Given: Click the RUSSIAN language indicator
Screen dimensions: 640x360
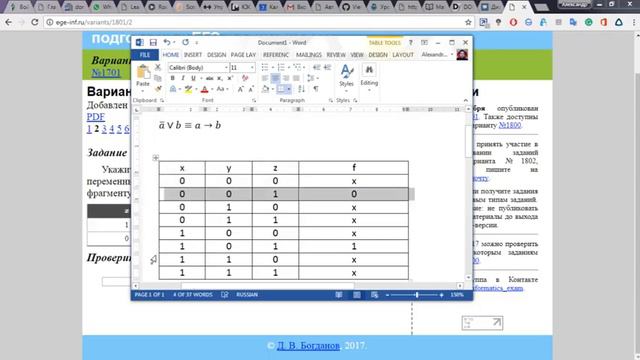Looking at the screenshot, I should tap(247, 295).
